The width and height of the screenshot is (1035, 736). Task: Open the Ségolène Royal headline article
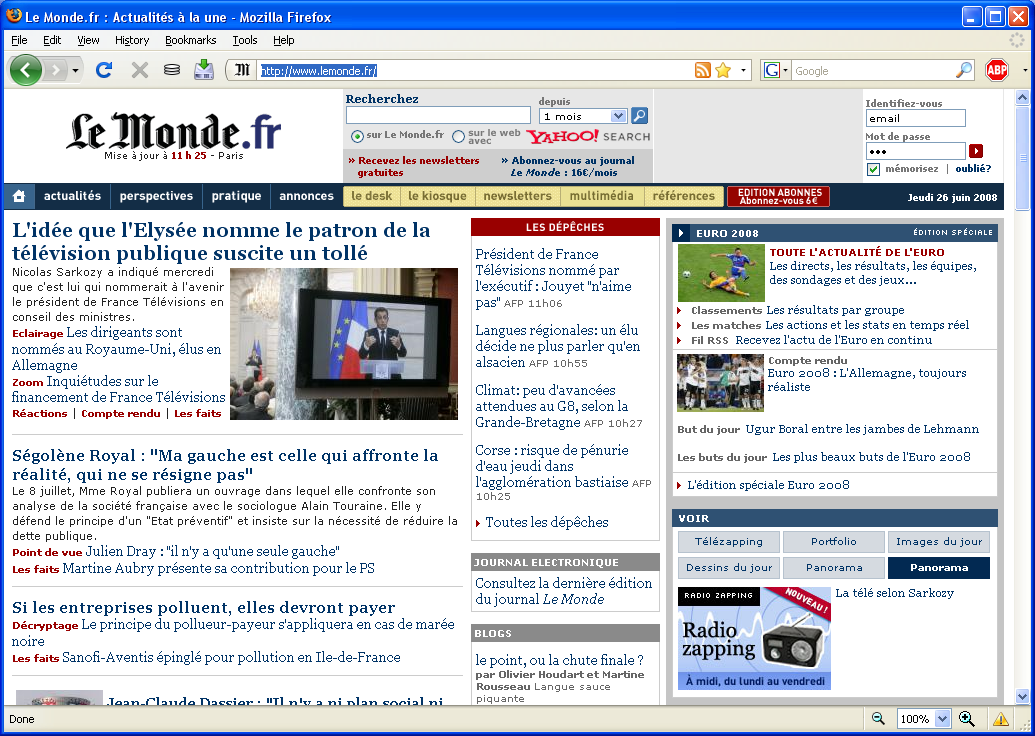(x=225, y=465)
